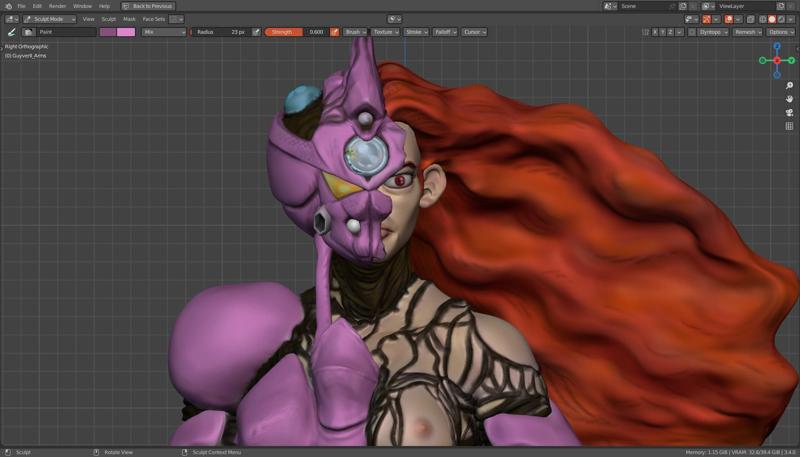Open the Options popover button

coord(781,32)
